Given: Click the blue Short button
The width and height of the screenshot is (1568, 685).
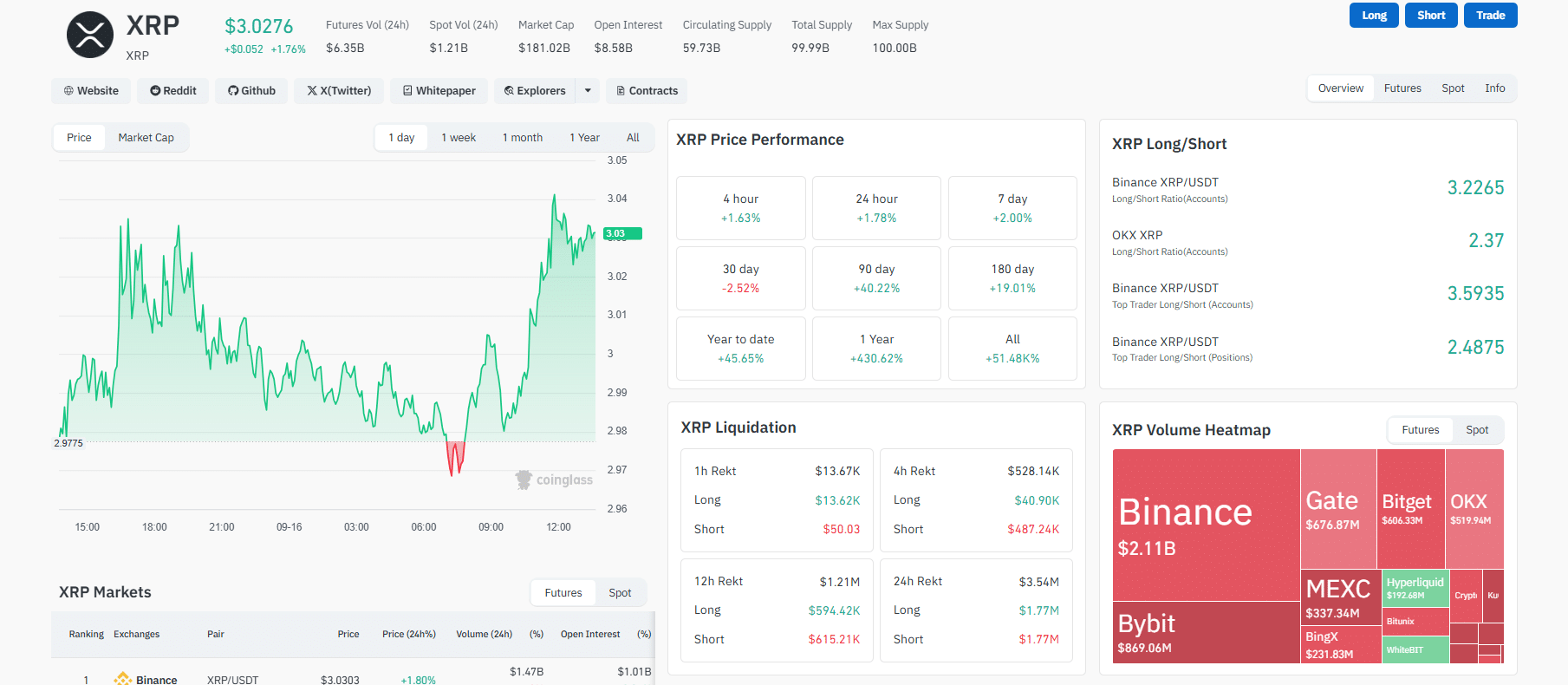Looking at the screenshot, I should coord(1431,16).
